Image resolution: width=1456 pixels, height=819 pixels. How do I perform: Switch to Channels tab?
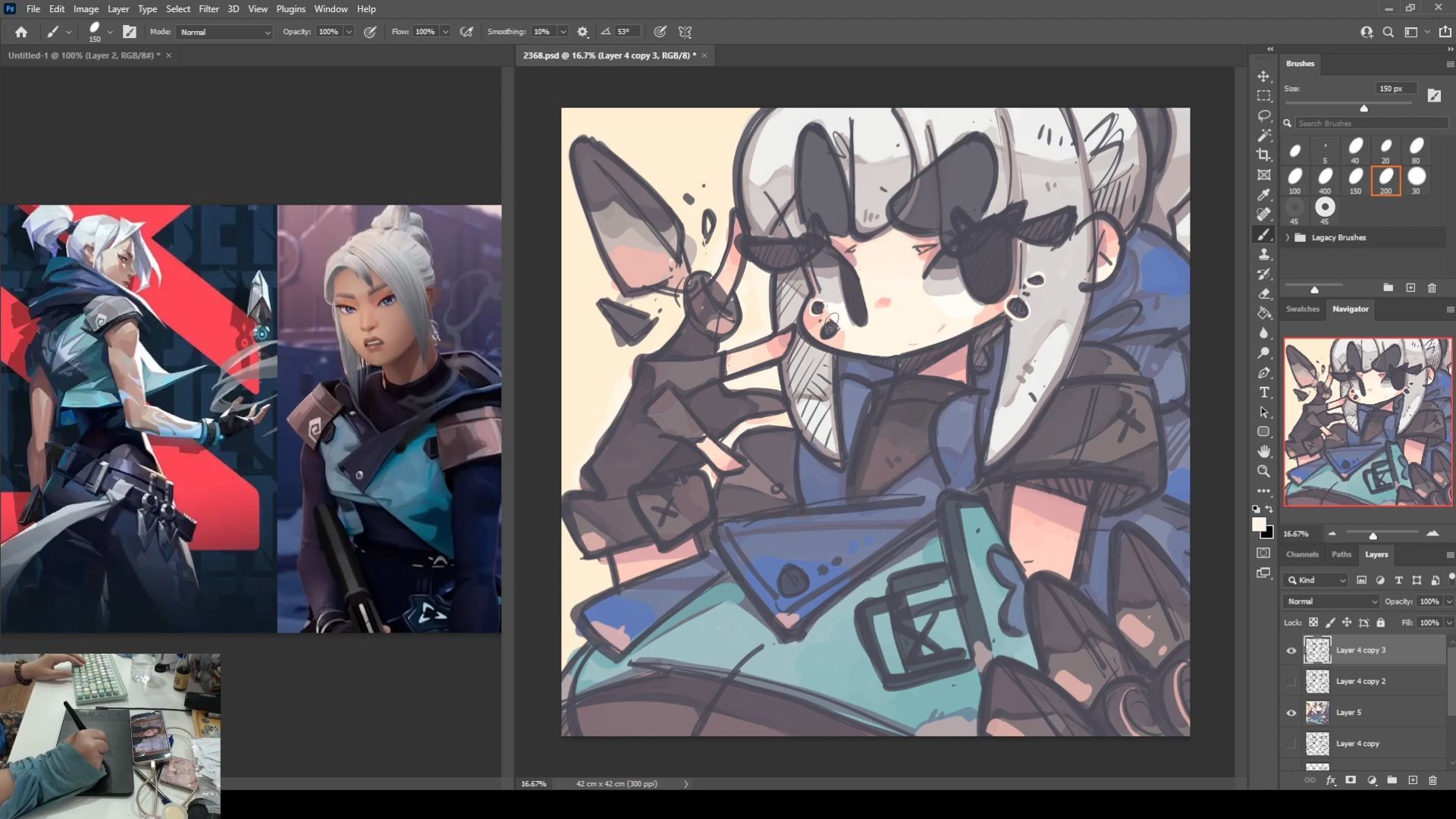pos(1302,554)
